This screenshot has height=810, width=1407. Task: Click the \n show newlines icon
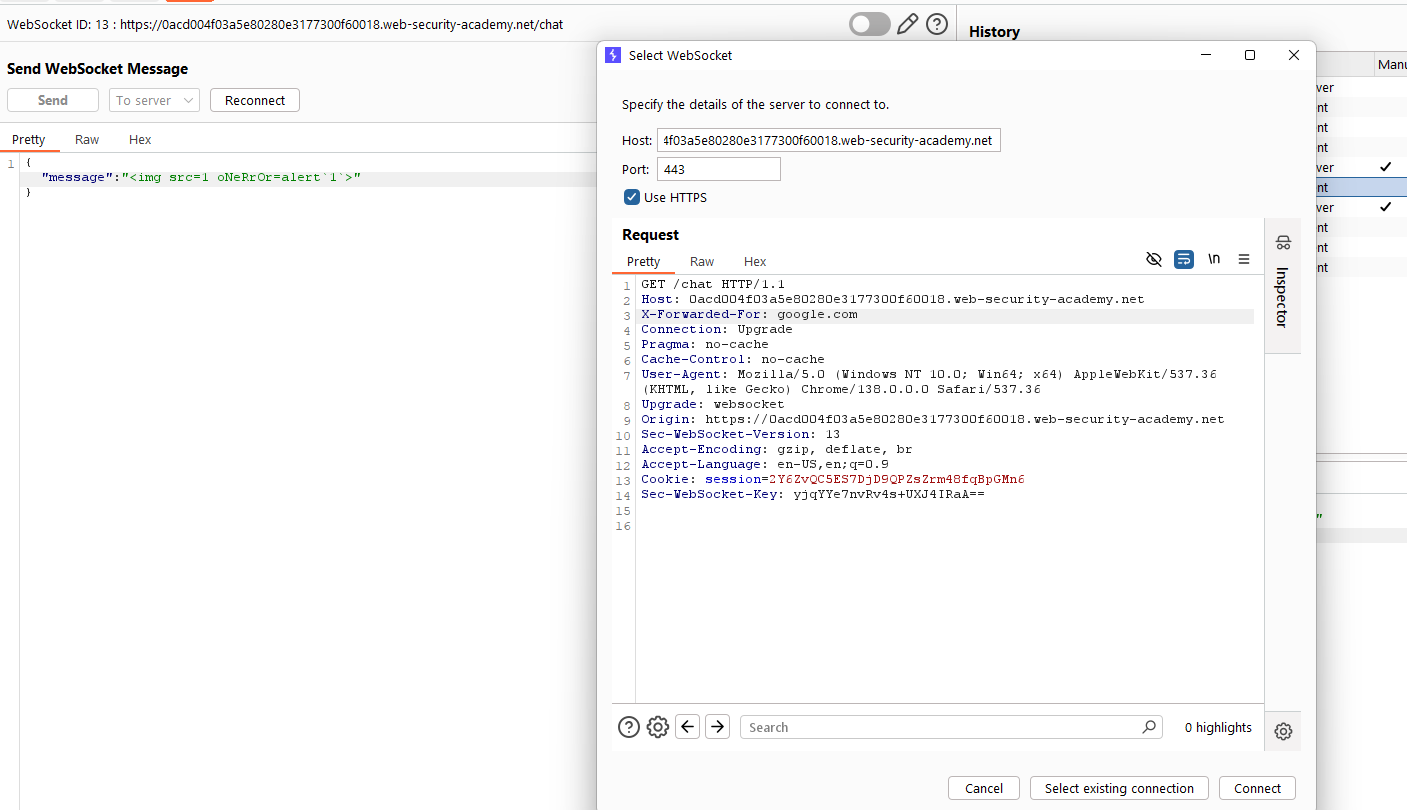[1214, 259]
